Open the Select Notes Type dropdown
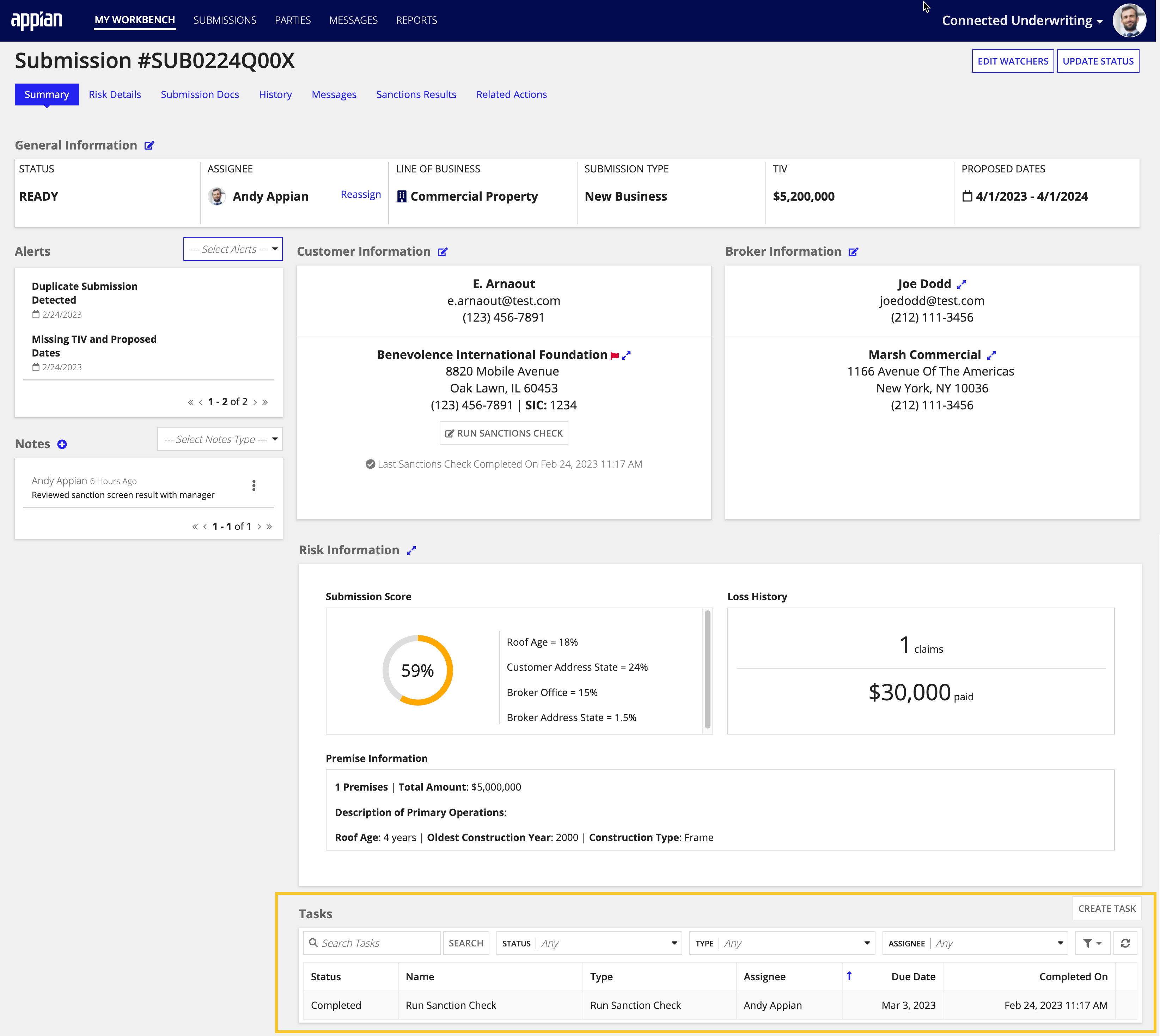The image size is (1160, 1036). (x=219, y=439)
